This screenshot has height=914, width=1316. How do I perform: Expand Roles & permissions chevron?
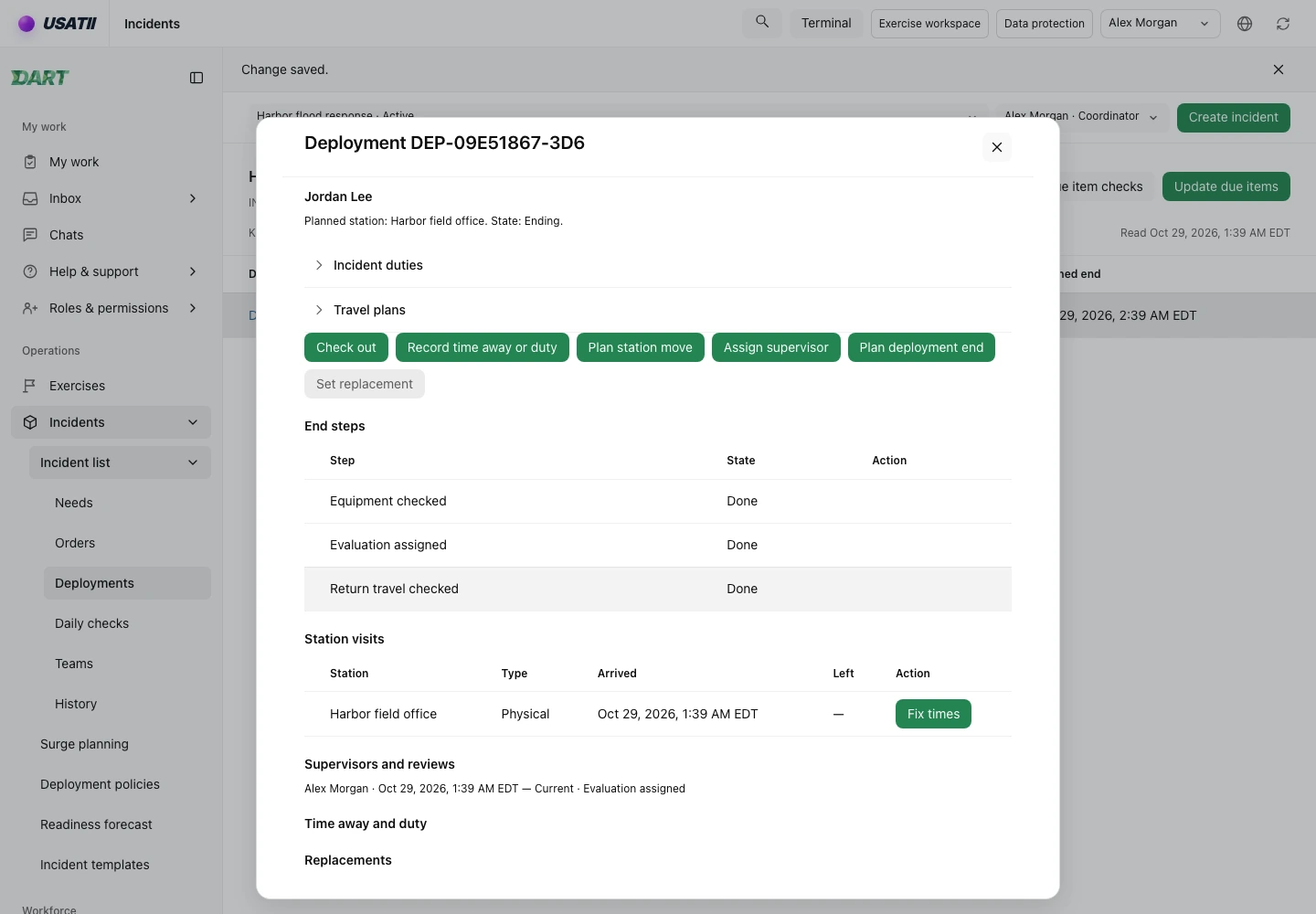(x=193, y=308)
